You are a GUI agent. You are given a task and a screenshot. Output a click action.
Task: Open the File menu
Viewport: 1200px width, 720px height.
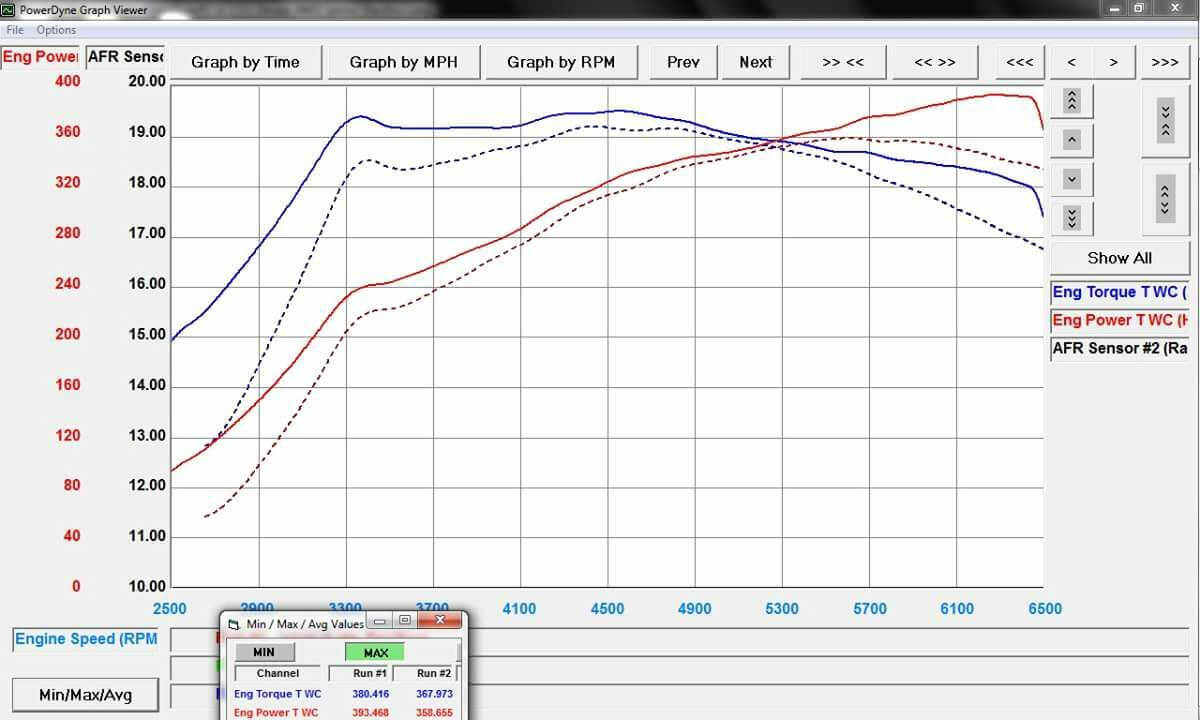pos(15,30)
